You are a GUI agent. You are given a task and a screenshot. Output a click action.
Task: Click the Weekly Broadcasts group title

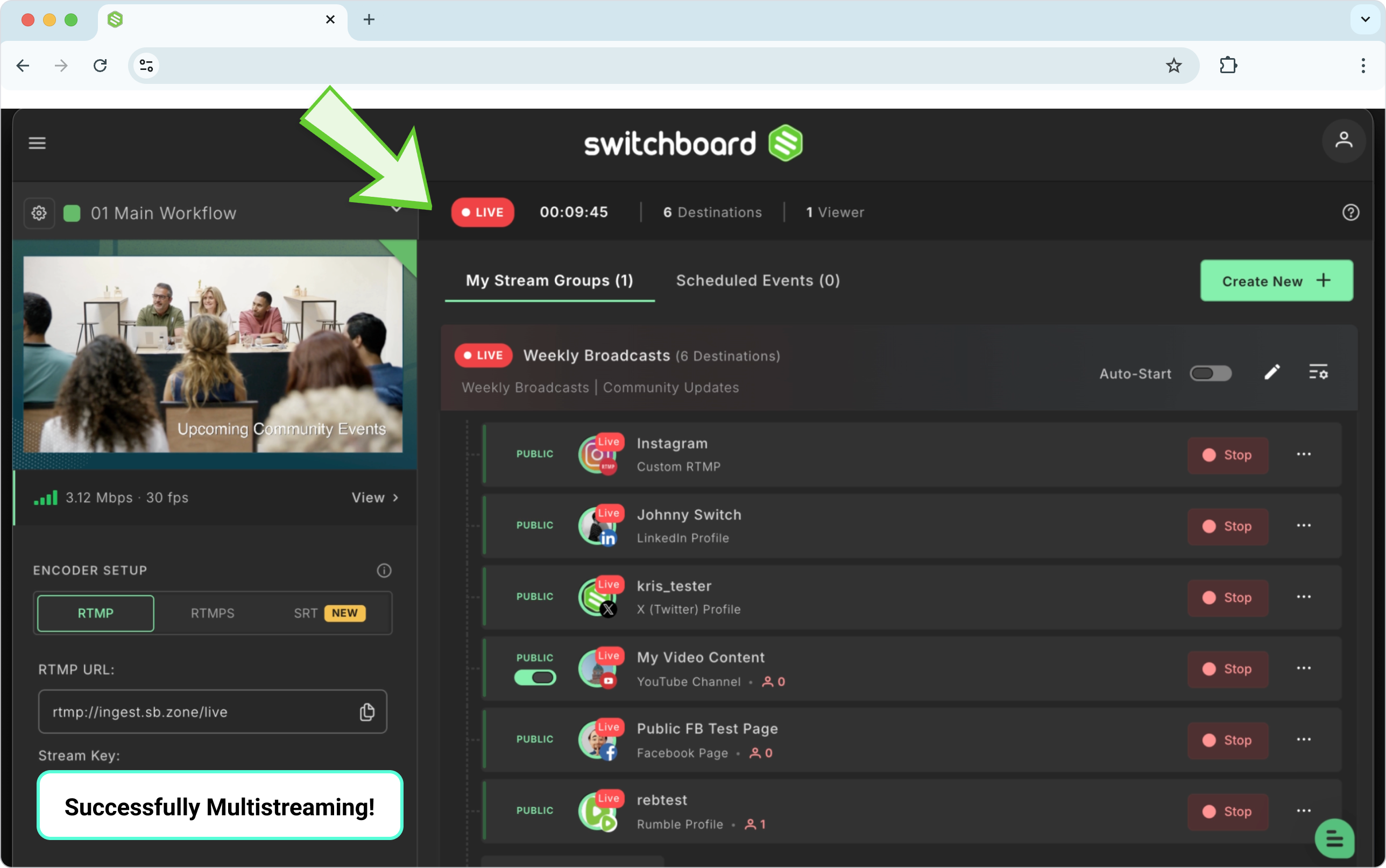[597, 356]
